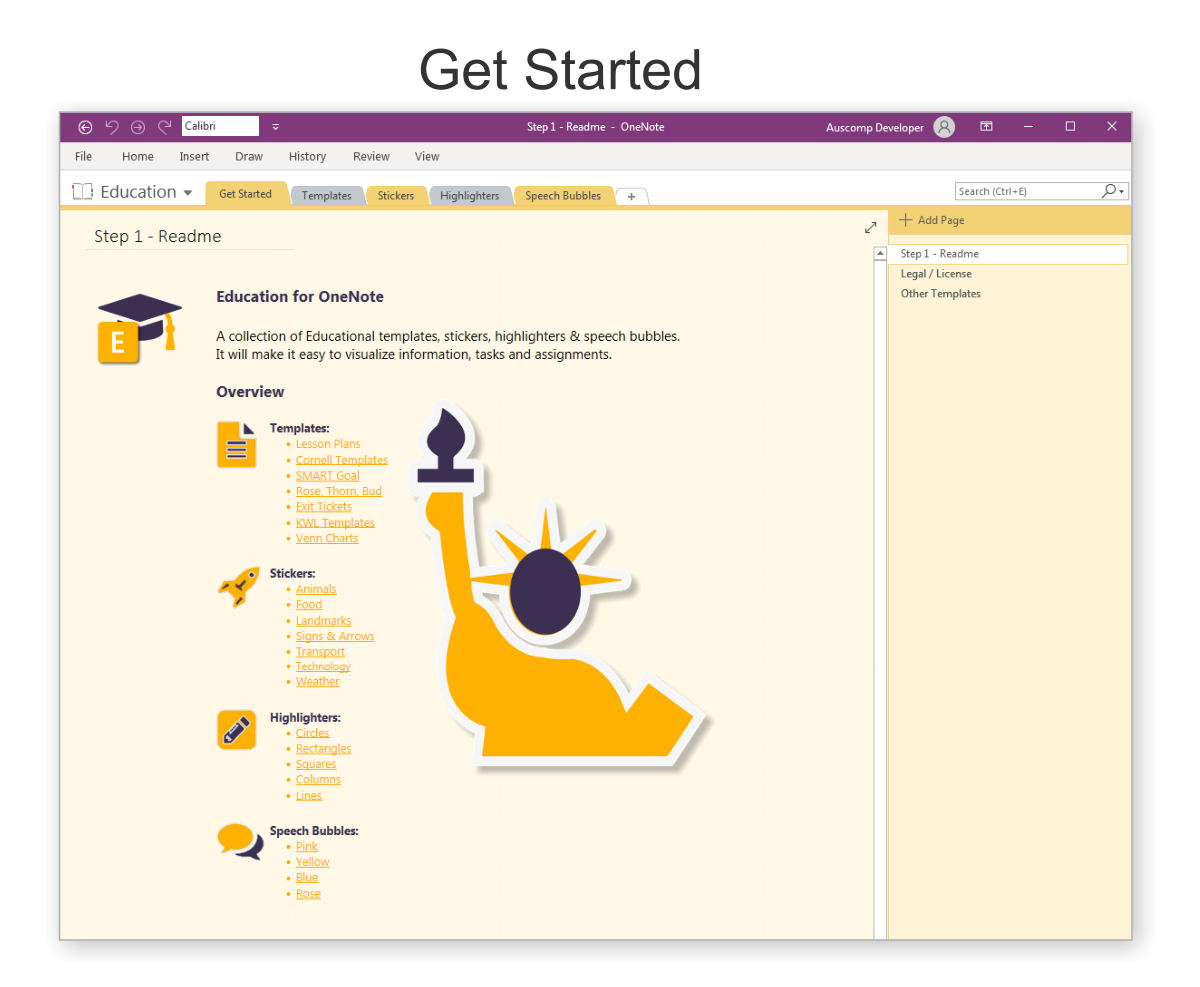Viewport: 1200px width, 987px height.
Task: Follow the Weather stickers link
Action: [318, 682]
